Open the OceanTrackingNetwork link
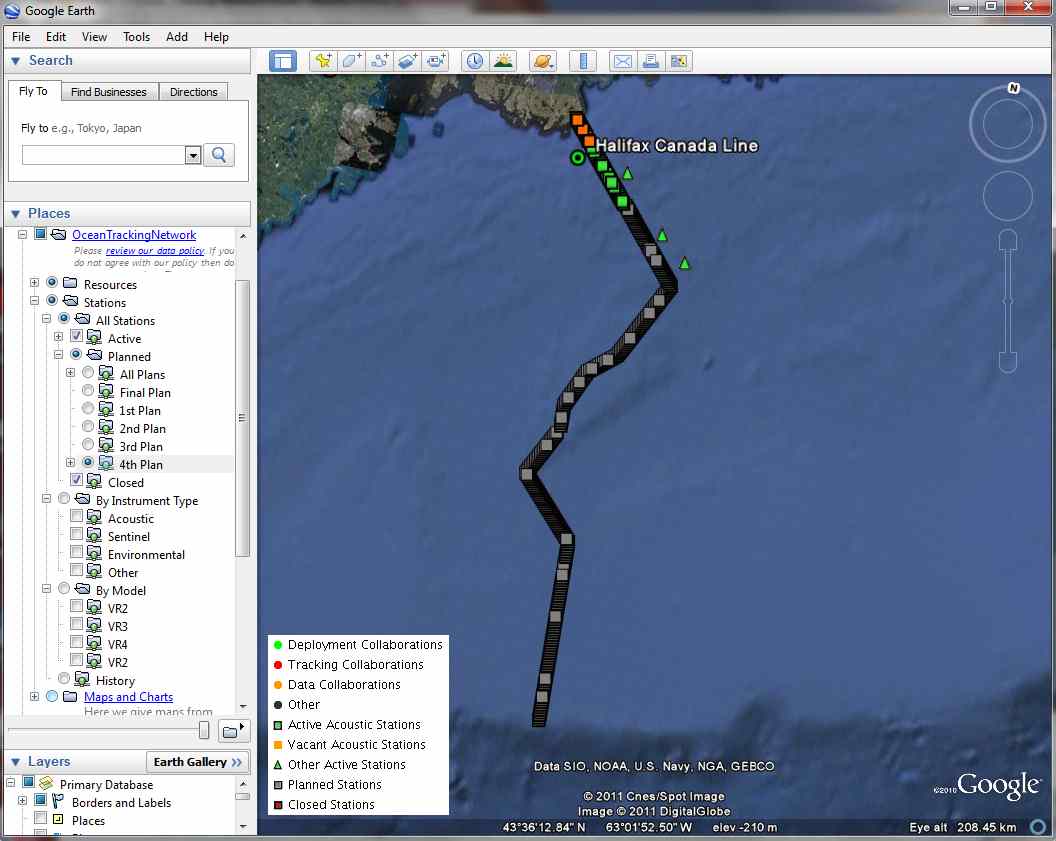 [134, 235]
